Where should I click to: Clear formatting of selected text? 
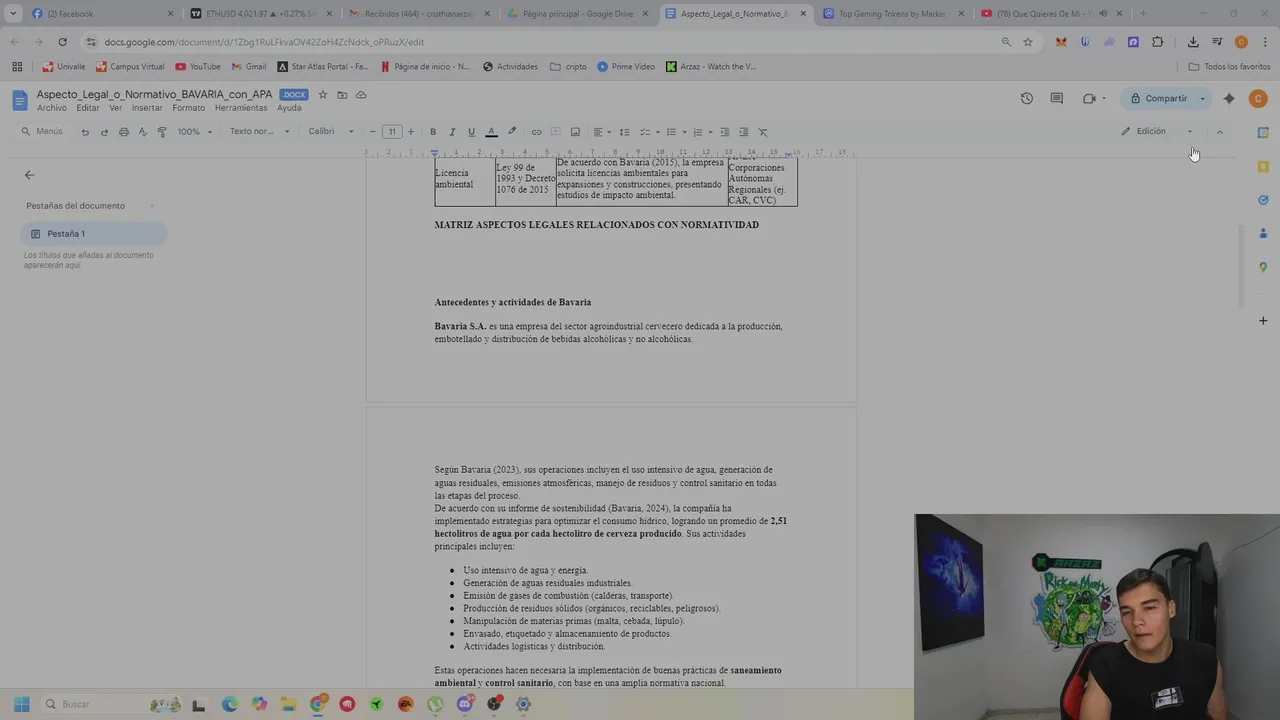coord(763,132)
